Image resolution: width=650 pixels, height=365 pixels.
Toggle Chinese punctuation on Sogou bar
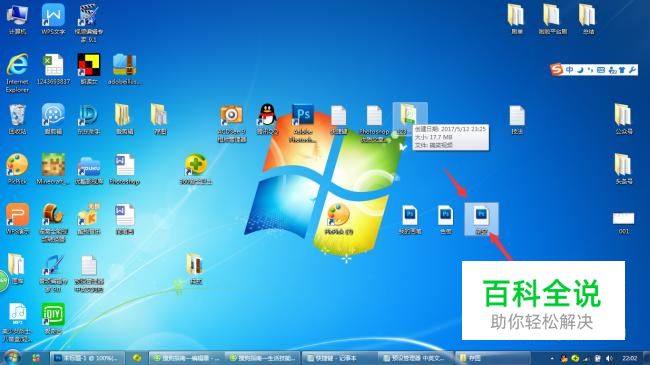coord(590,70)
